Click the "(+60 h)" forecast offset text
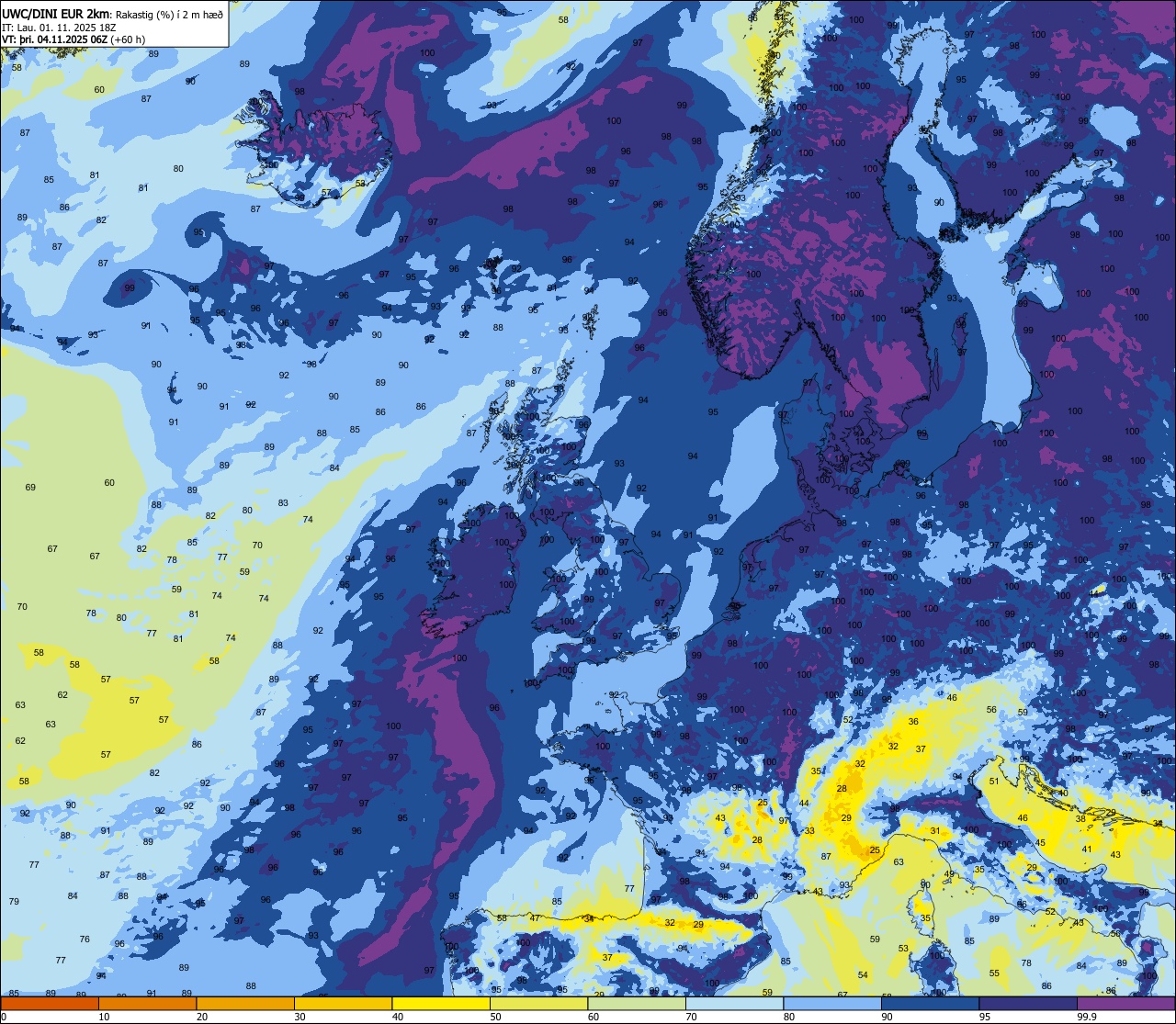This screenshot has height=1024, width=1176. [x=128, y=39]
